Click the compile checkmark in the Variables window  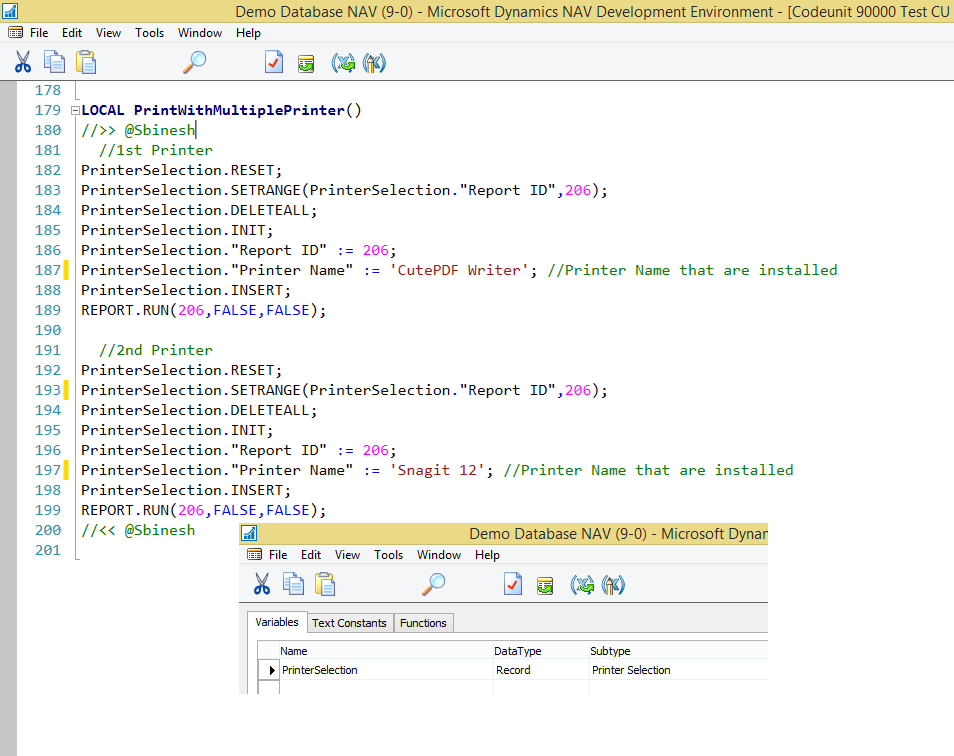coord(512,584)
